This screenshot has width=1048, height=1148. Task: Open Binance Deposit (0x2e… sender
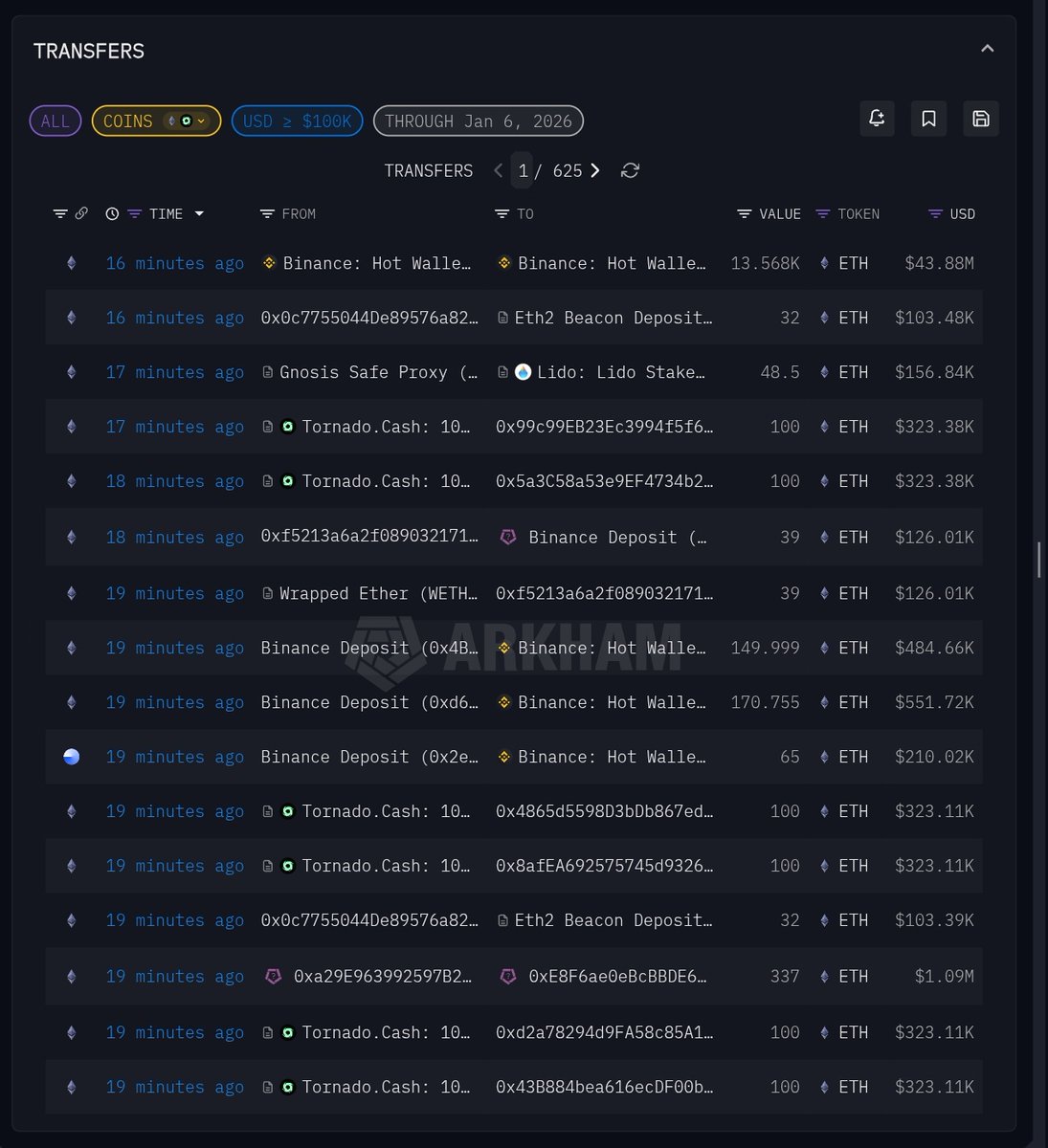tap(369, 757)
